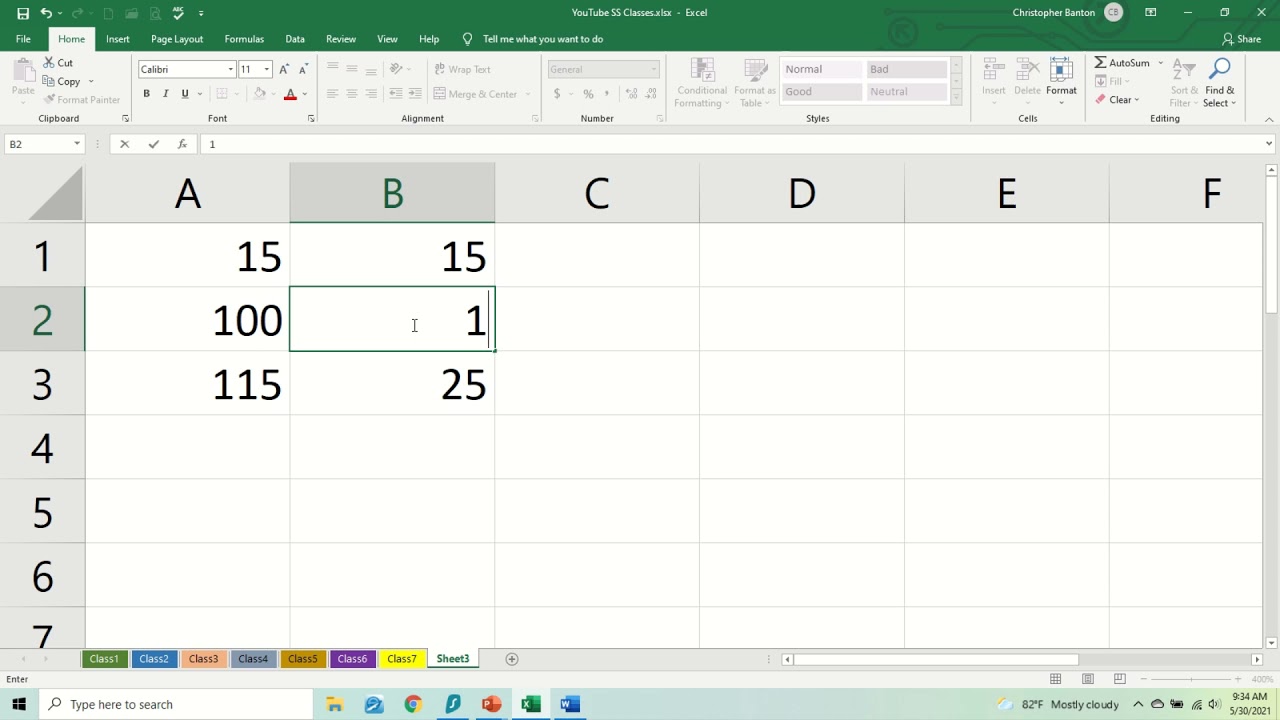Click the Decrease Font Size icon
The image size is (1280, 720).
[x=302, y=69]
